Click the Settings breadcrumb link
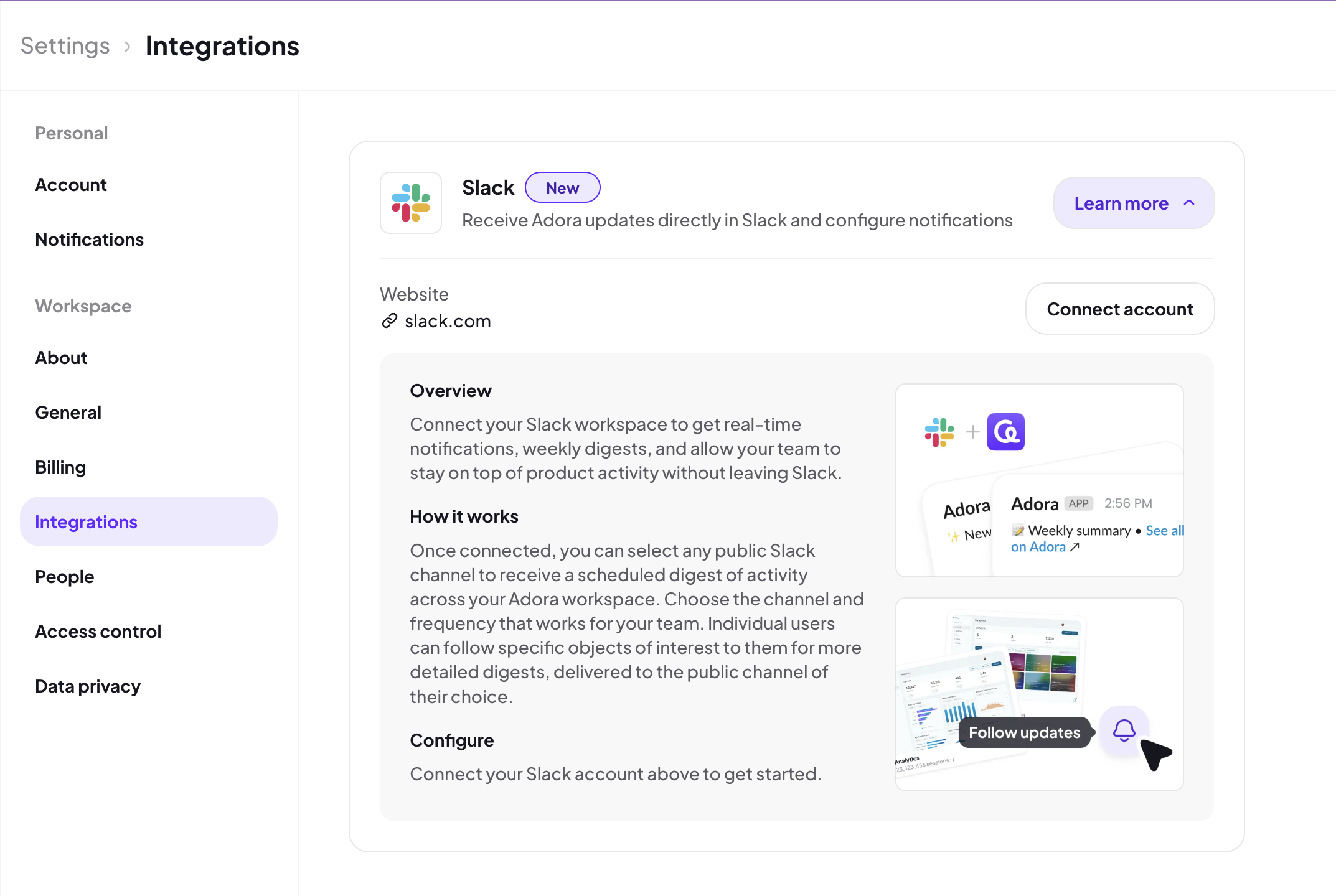This screenshot has height=896, width=1336. pos(65,46)
